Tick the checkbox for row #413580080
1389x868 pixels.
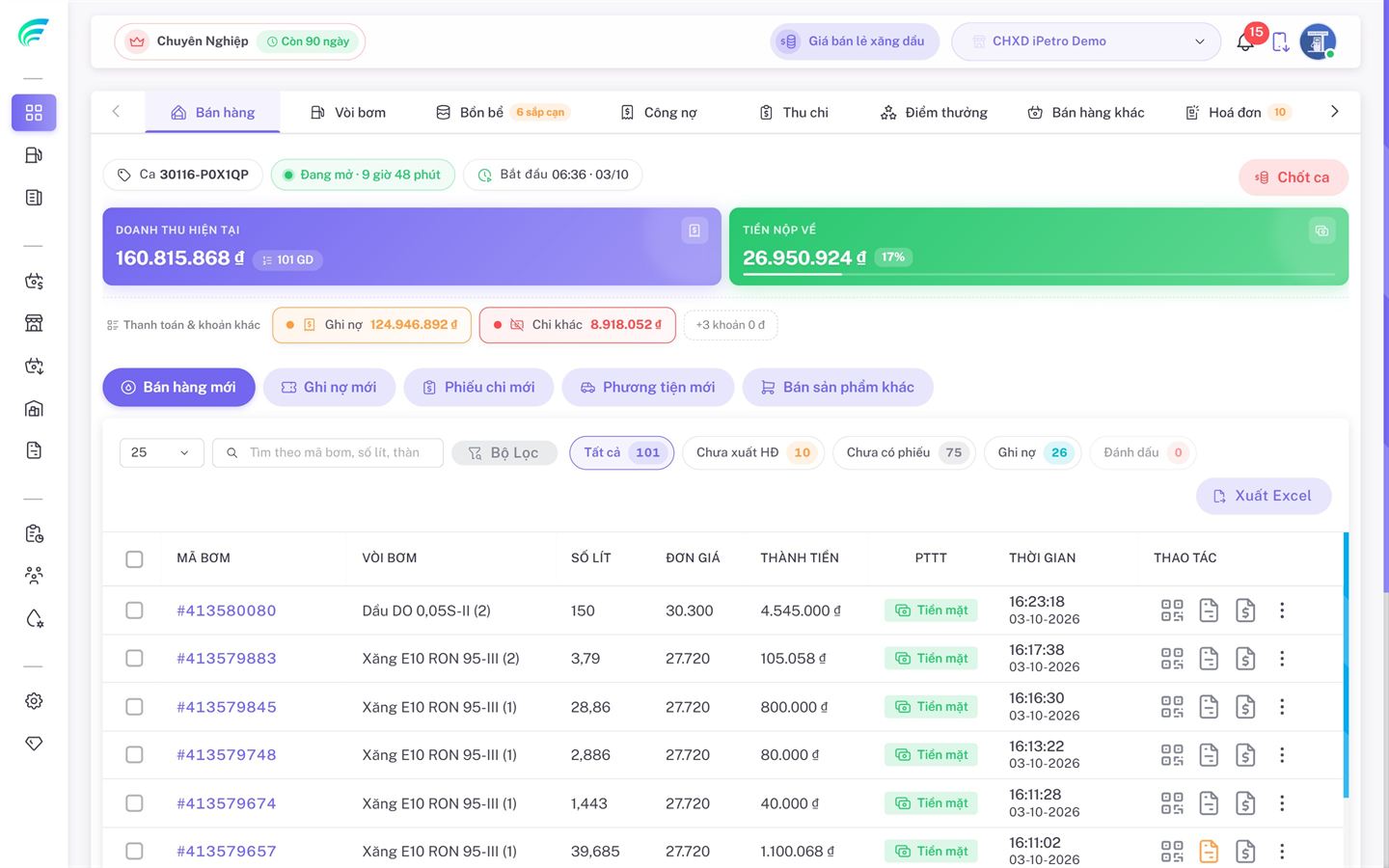(134, 610)
